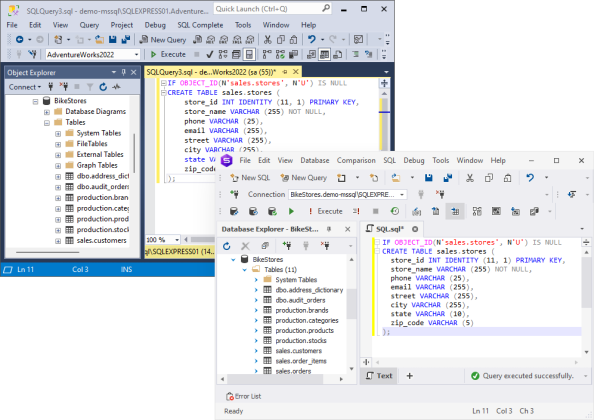Image resolution: width=594 pixels, height=420 pixels.
Task: Click the Cut scissors icon in SSMS
Action: tap(268, 39)
